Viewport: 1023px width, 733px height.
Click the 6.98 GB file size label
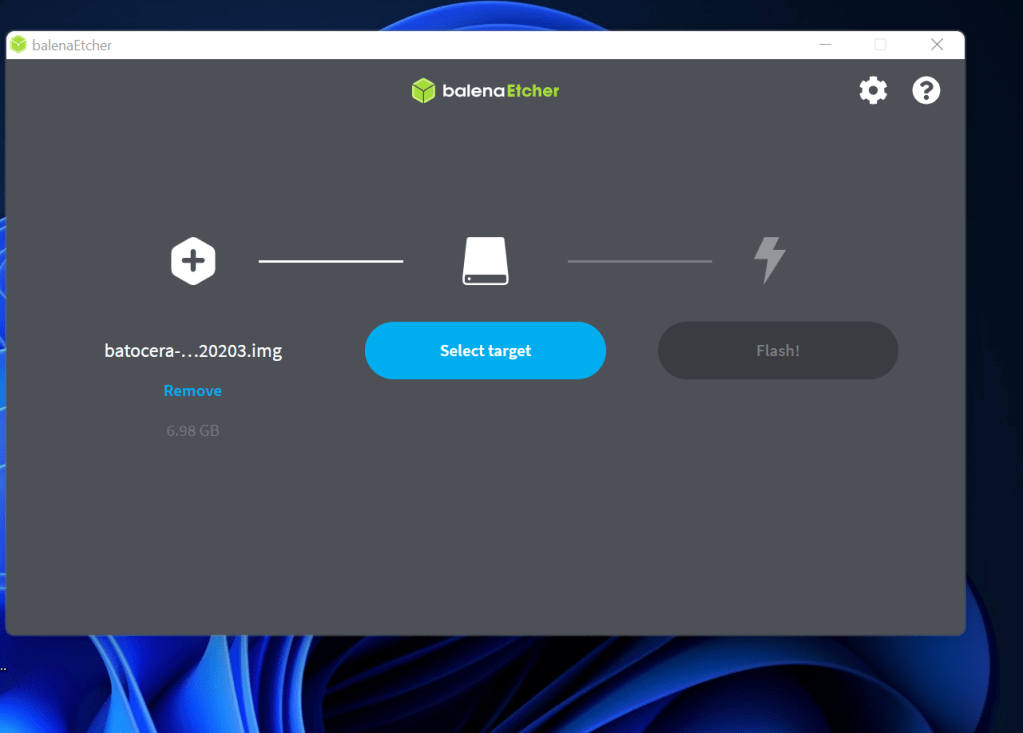[x=193, y=431]
